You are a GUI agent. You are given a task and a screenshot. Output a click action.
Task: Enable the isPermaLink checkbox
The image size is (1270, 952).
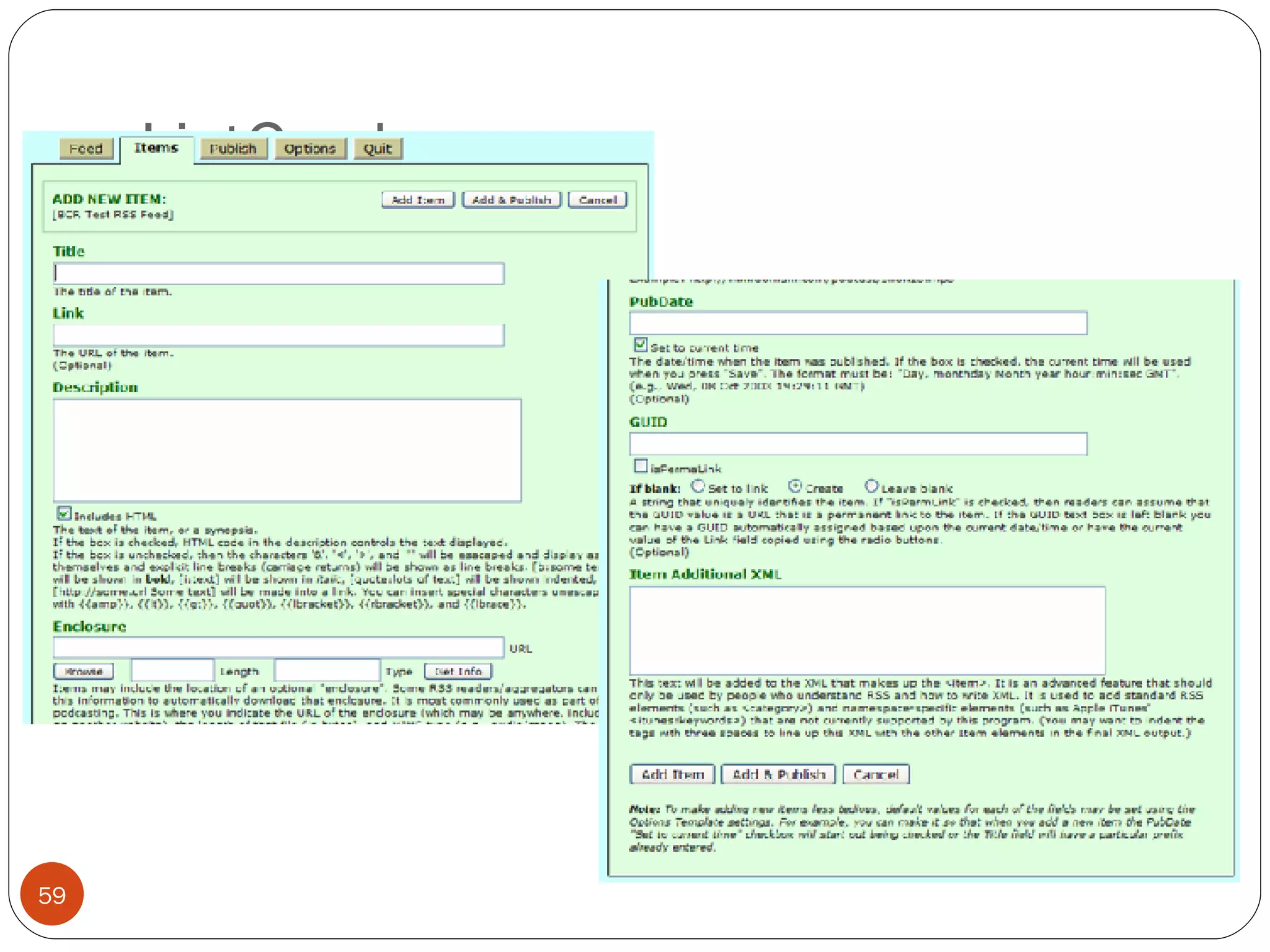[641, 465]
